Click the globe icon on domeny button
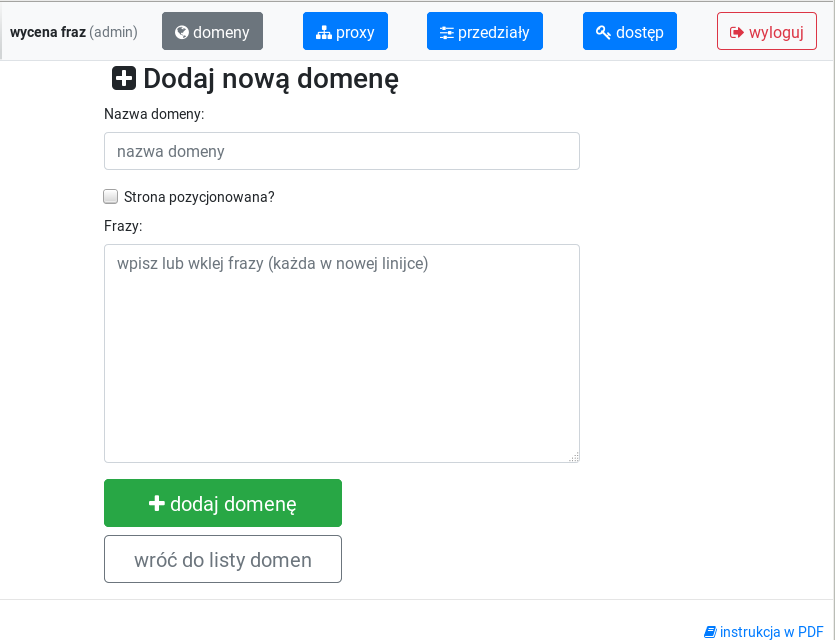 tap(182, 32)
